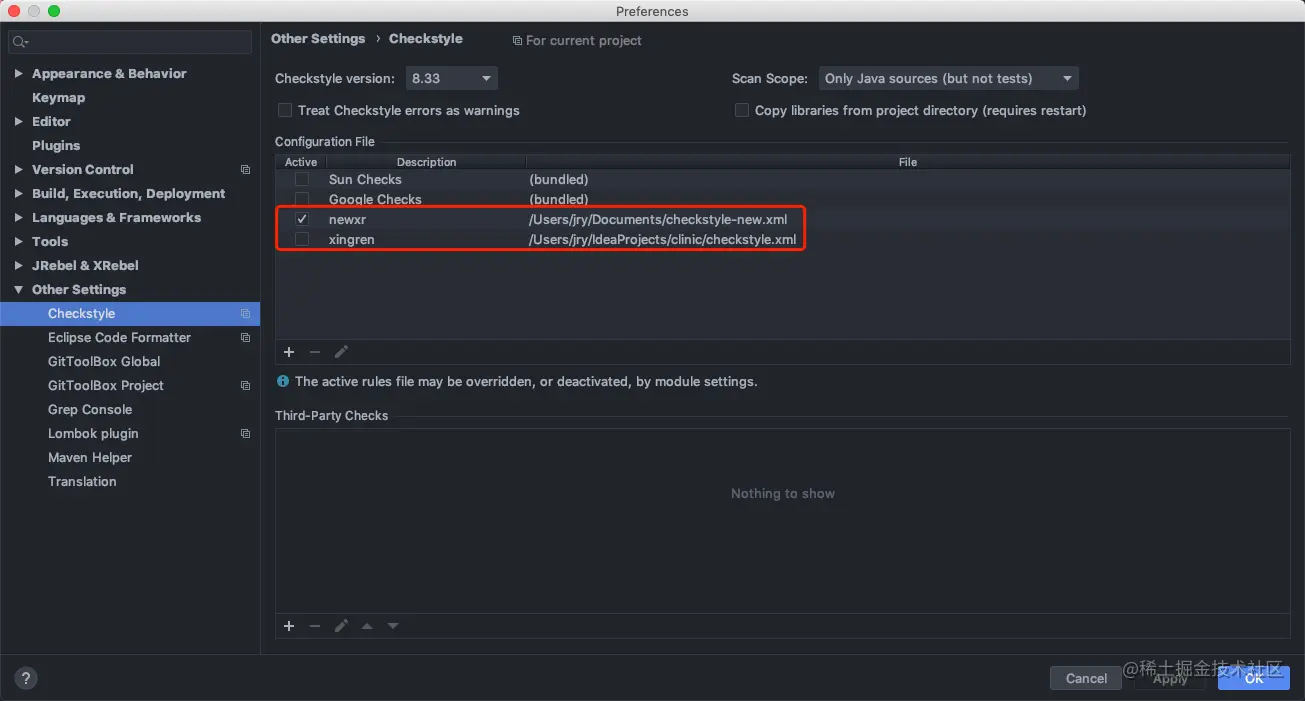Edit the selected configuration file entry
The image size is (1305, 701).
341,352
